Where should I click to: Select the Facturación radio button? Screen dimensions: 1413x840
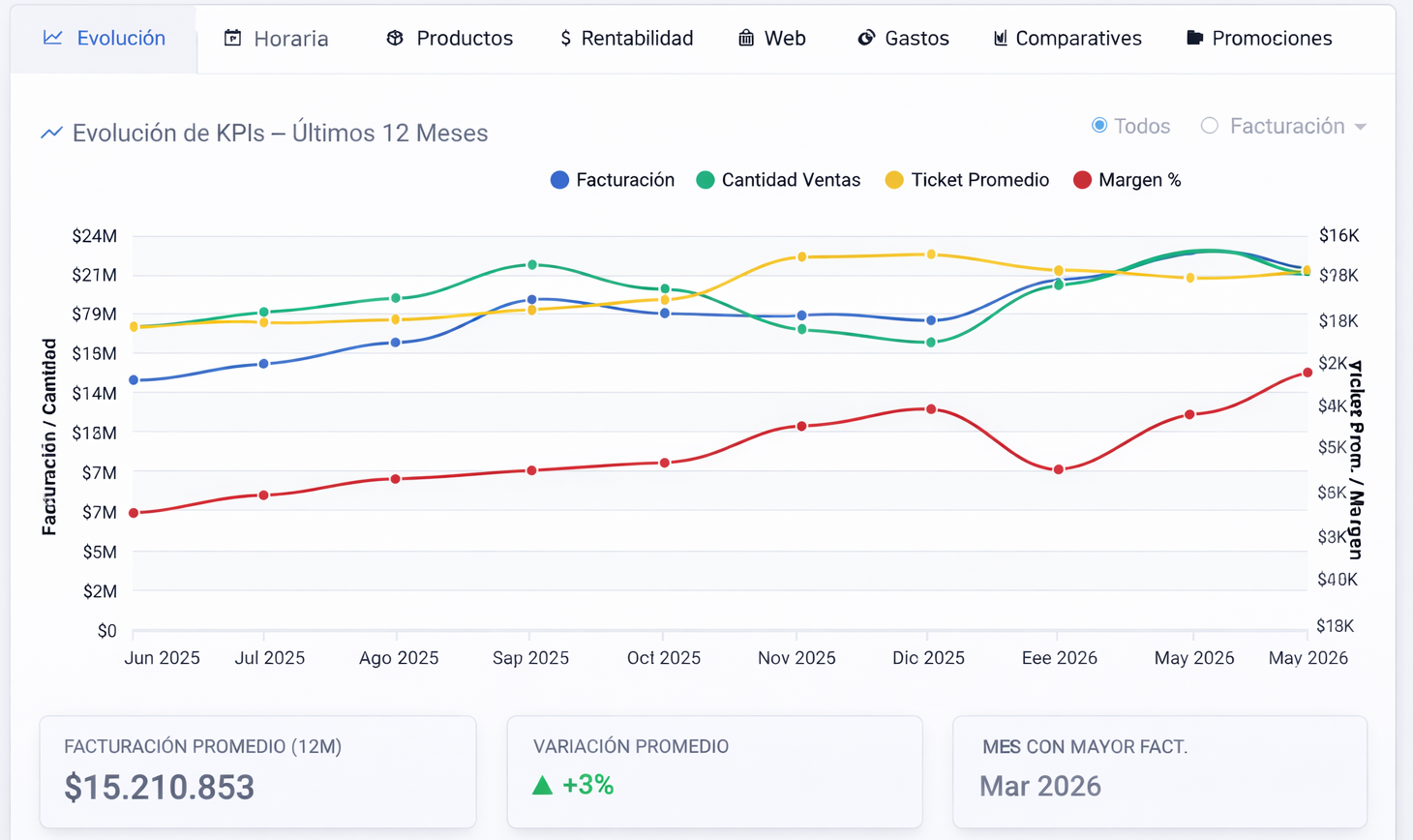click(x=1210, y=125)
